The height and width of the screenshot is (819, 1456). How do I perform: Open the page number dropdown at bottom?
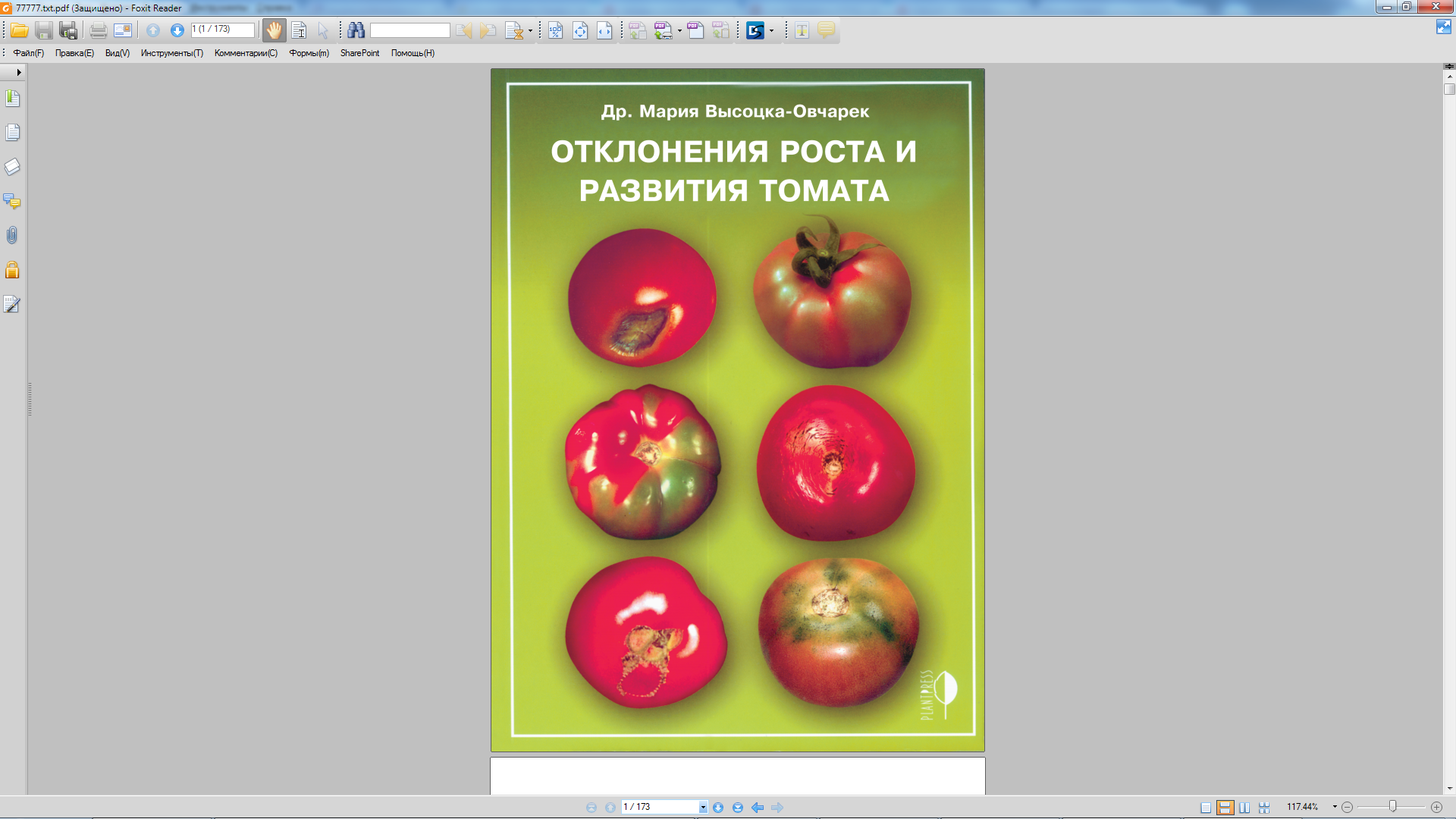pyautogui.click(x=703, y=808)
